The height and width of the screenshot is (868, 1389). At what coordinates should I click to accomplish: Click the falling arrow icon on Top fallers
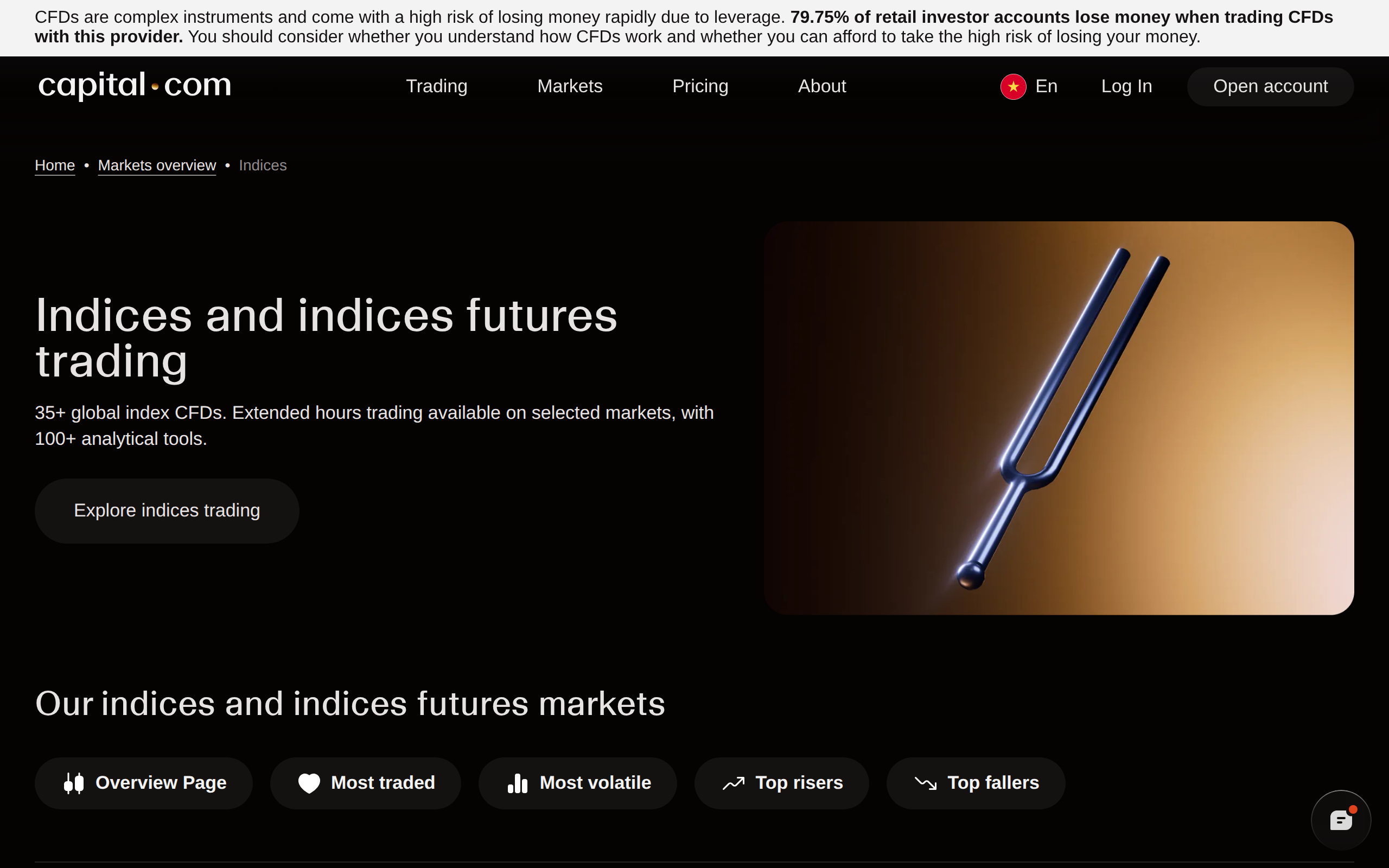coord(926,783)
